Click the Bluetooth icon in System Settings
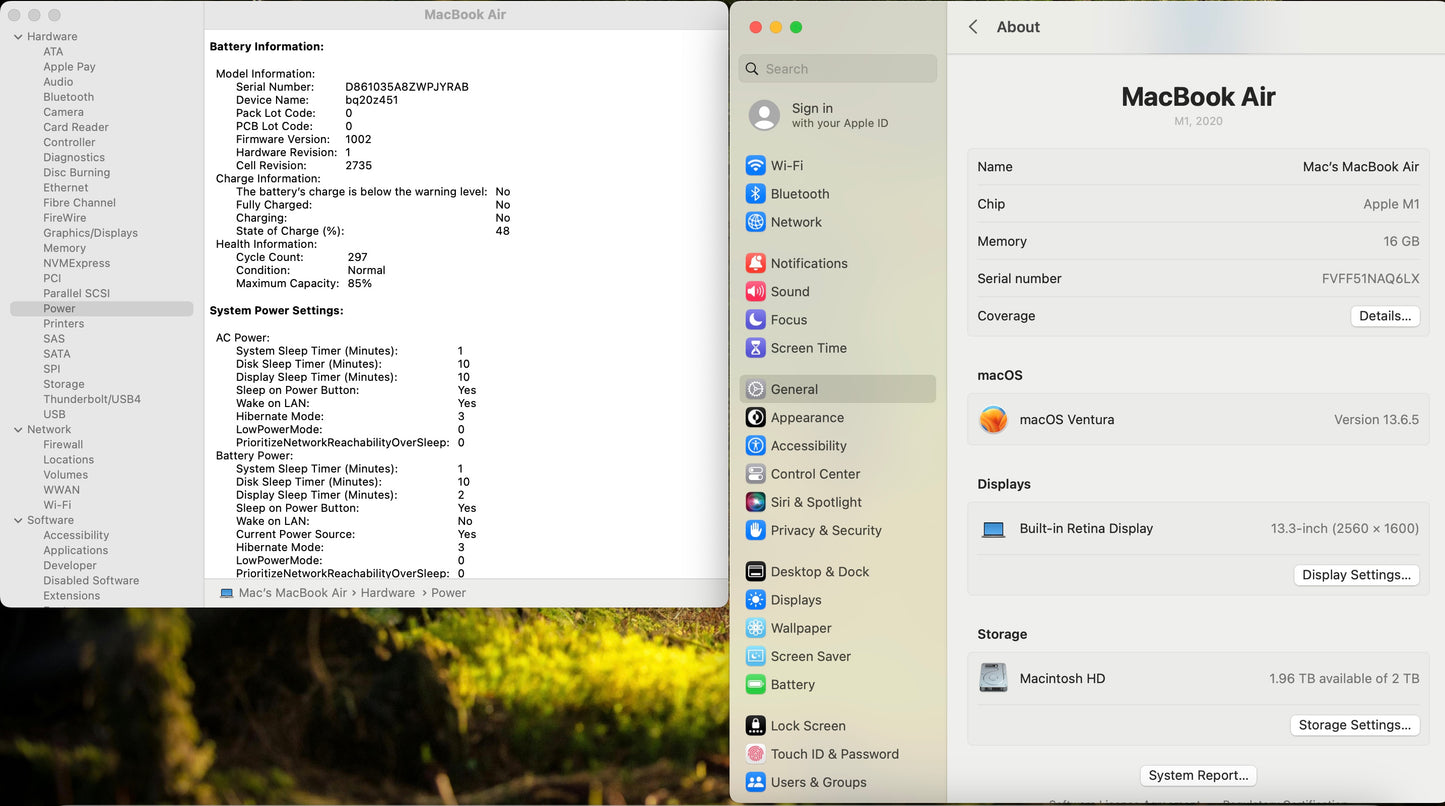The width and height of the screenshot is (1445, 806). coord(755,194)
